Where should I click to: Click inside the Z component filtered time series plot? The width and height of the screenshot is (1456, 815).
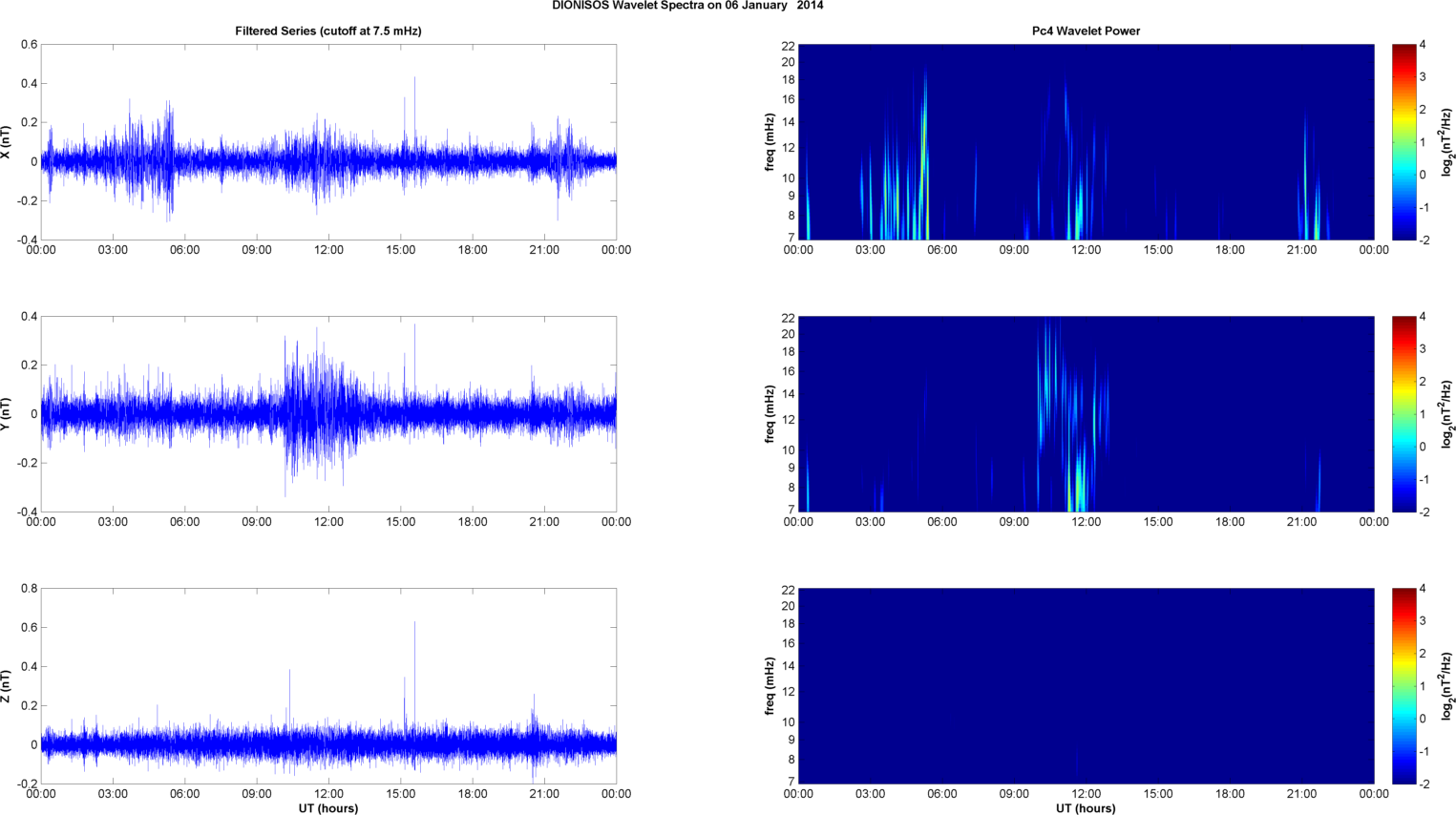(x=328, y=686)
